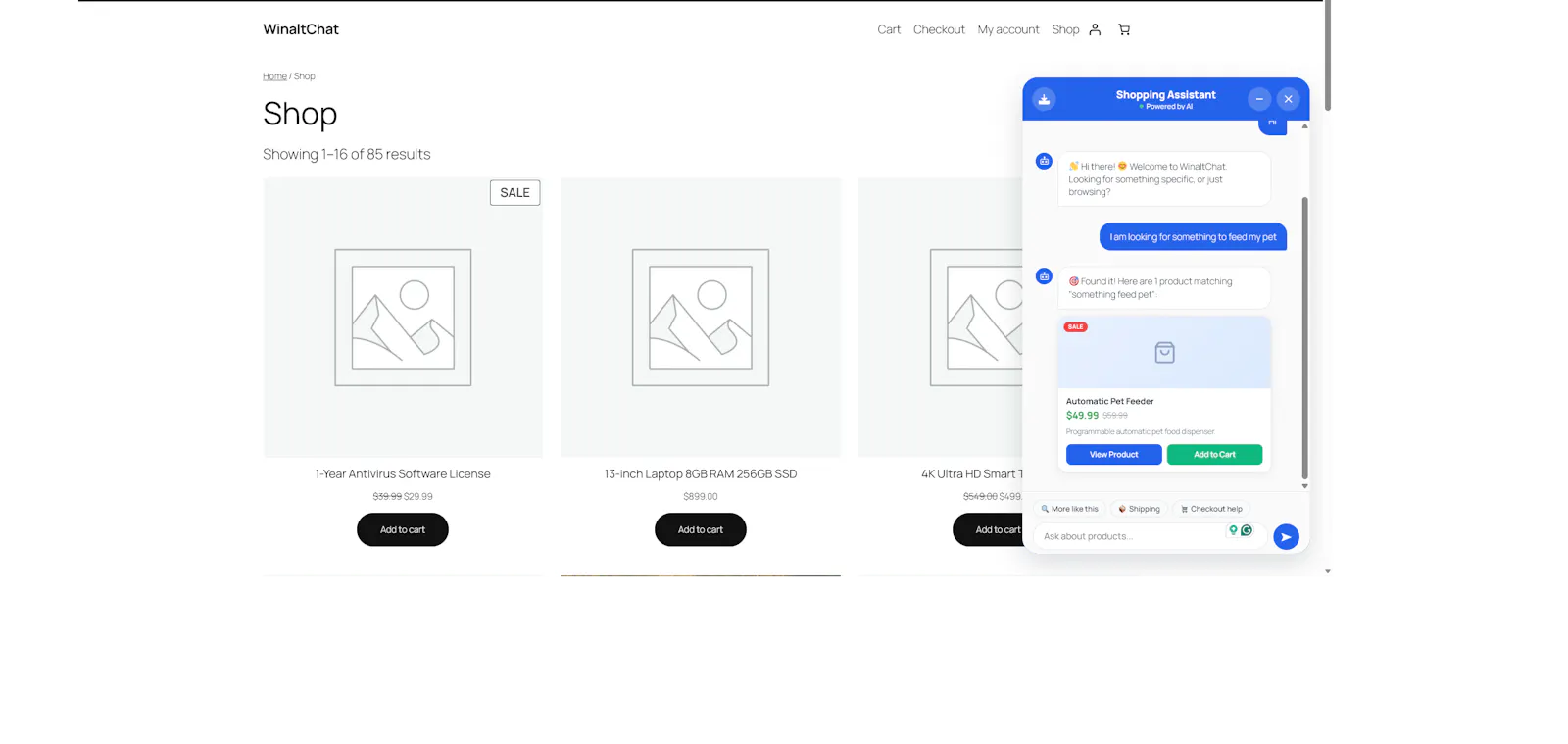
Task: Click the chat scroll down arrow
Action: (x=1304, y=486)
